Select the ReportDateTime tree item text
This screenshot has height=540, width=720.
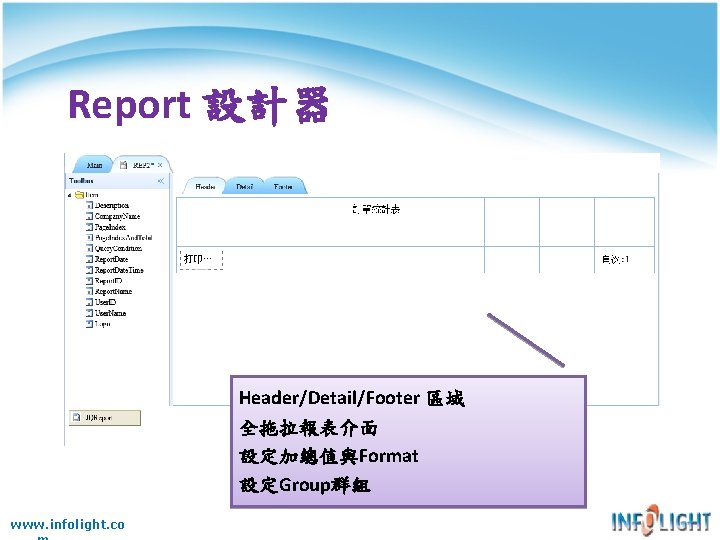coord(119,270)
